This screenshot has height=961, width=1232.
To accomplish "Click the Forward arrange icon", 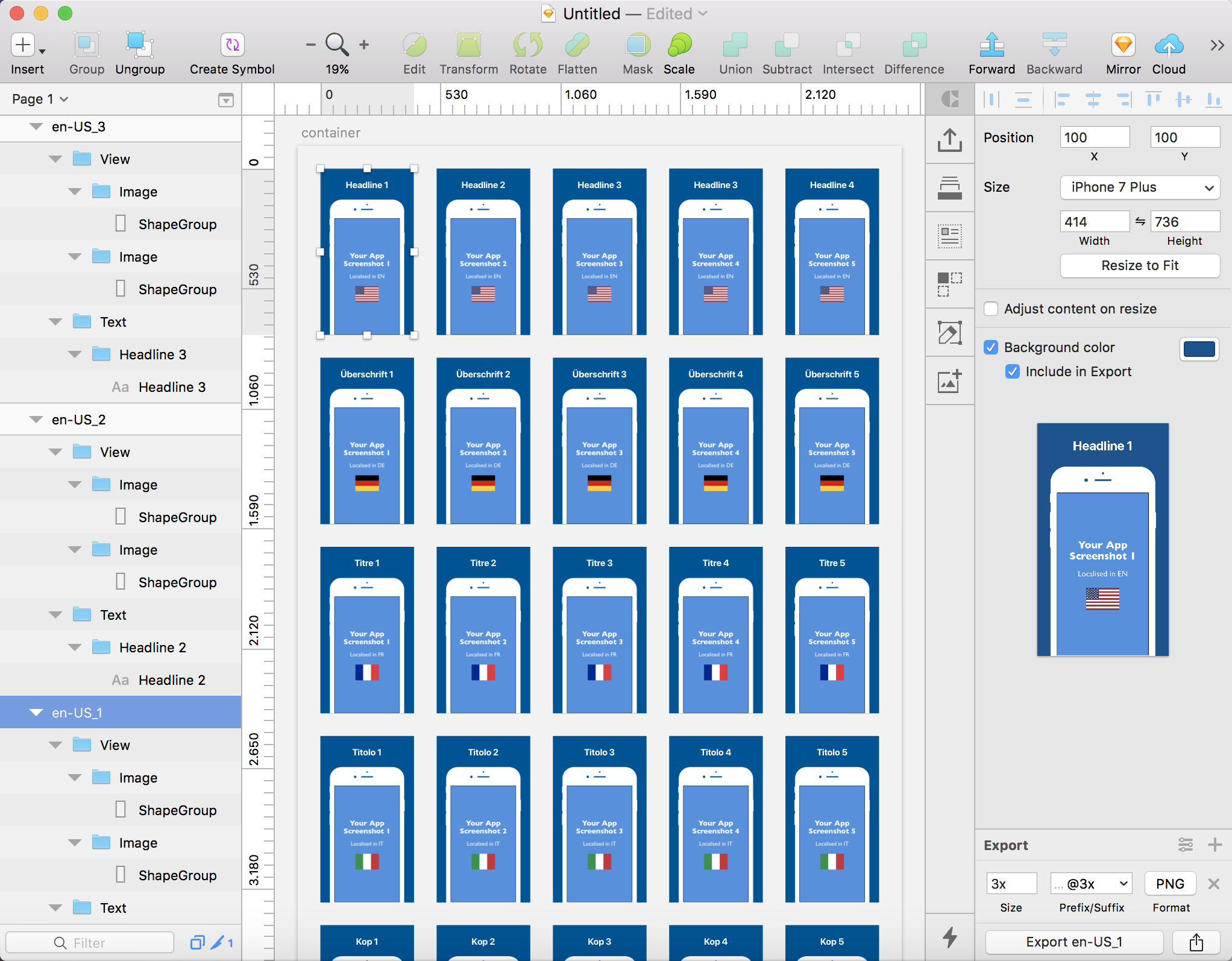I will pos(992,45).
